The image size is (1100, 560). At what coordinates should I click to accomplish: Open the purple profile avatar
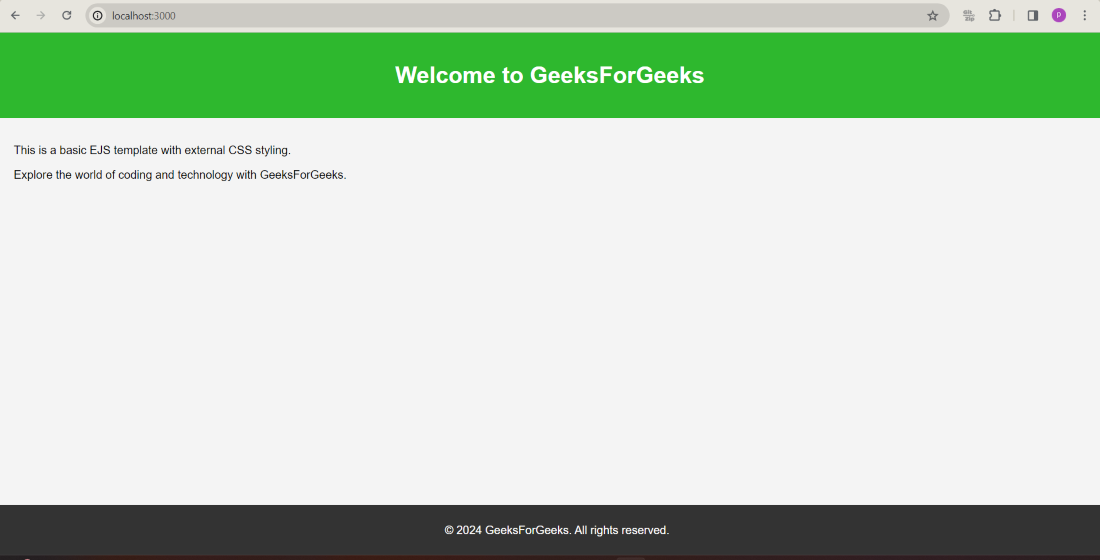tap(1059, 15)
